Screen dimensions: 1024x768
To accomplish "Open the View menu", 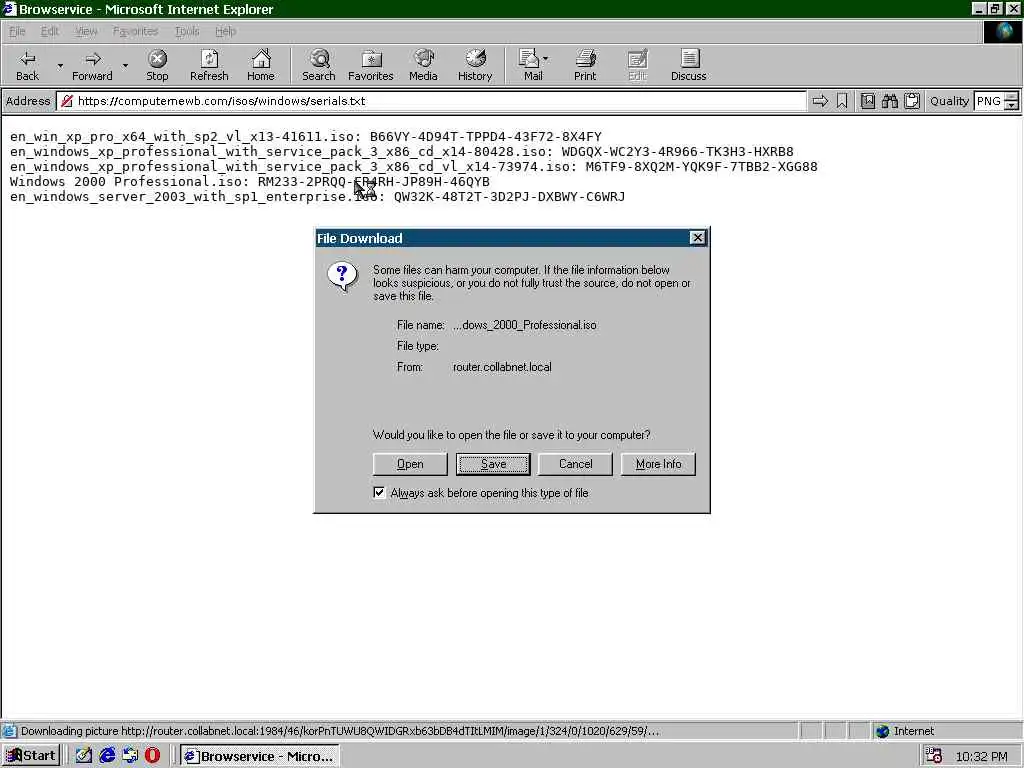I will (x=86, y=31).
